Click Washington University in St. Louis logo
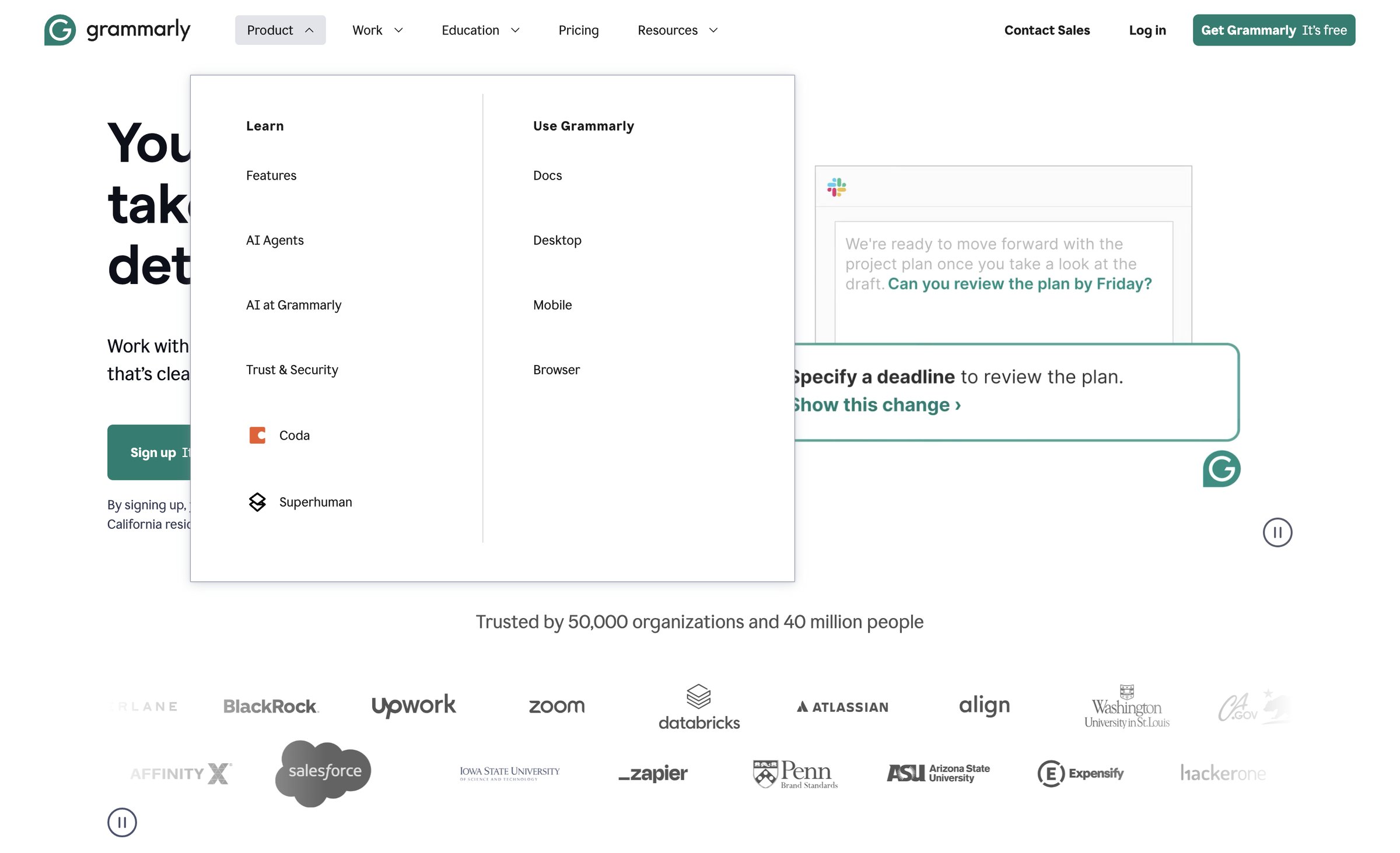 pos(1127,706)
